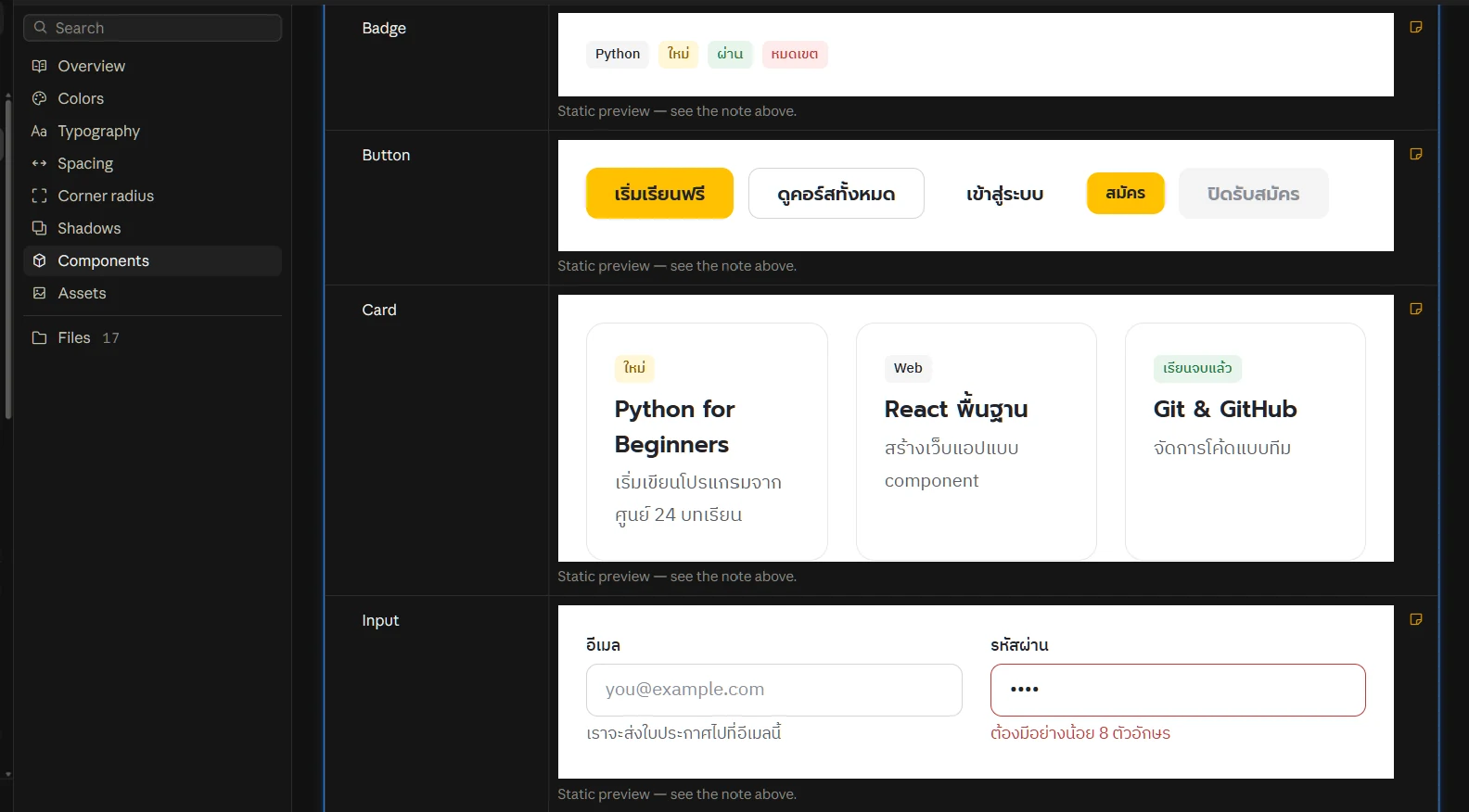Click the Spacing arrows icon
The width and height of the screenshot is (1469, 812).
pyautogui.click(x=39, y=163)
